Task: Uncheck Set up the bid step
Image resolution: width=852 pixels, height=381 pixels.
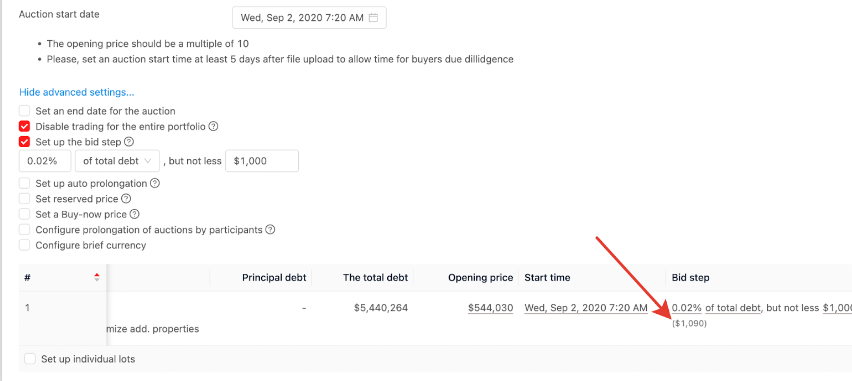Action: tap(24, 142)
